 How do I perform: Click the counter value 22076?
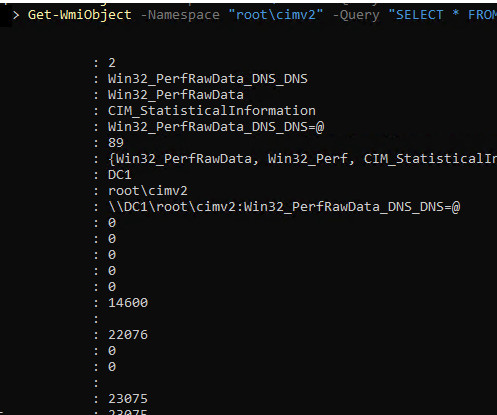pos(128,335)
